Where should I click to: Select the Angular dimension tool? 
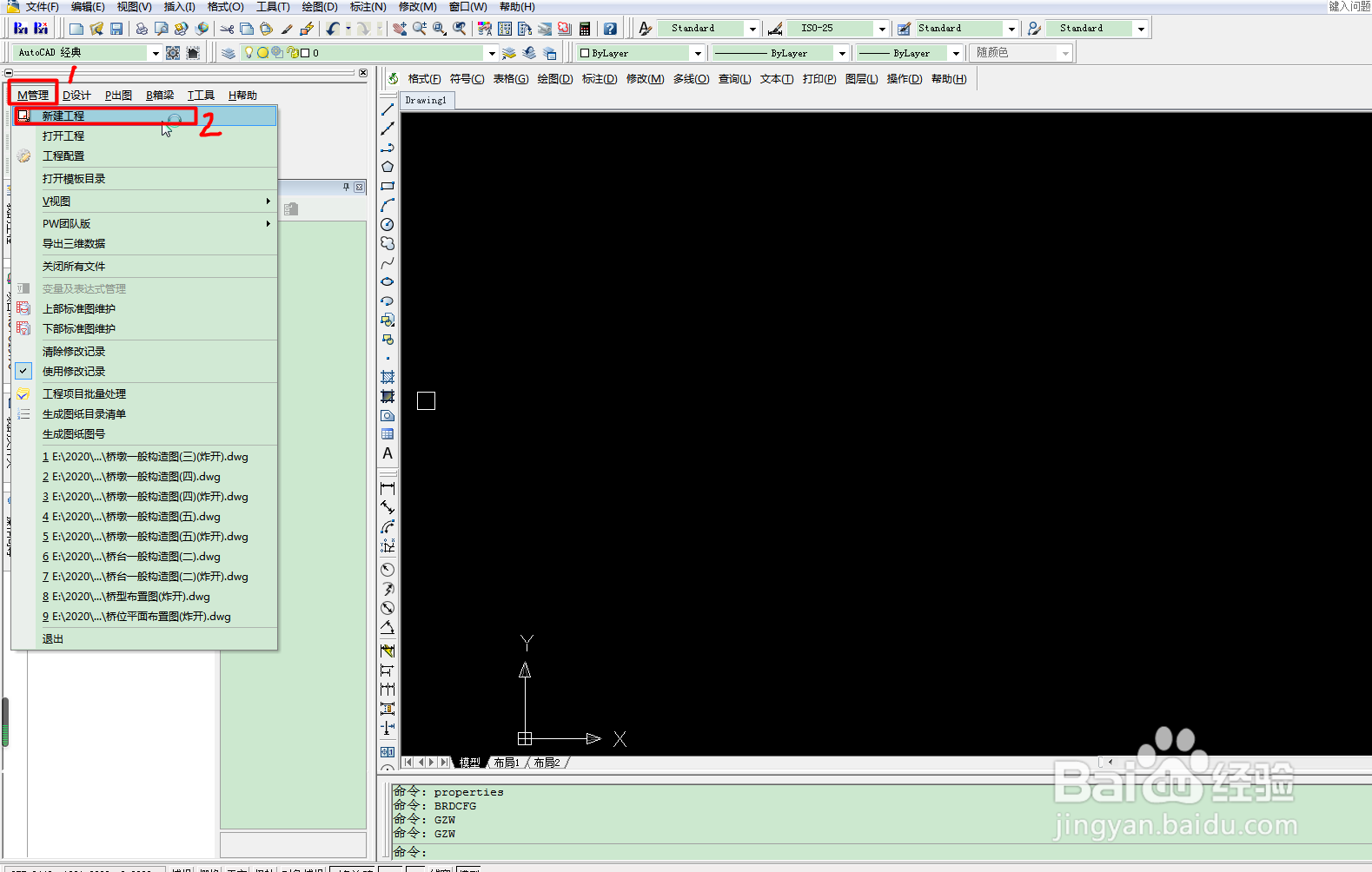click(x=388, y=628)
